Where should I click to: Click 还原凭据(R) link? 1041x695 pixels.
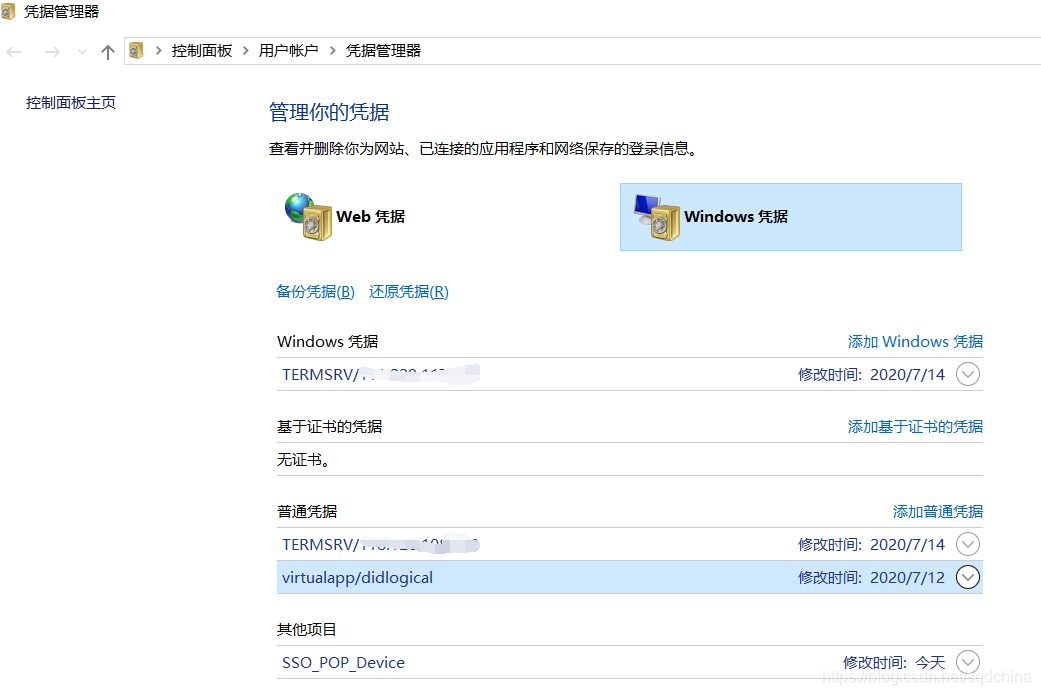click(x=409, y=291)
